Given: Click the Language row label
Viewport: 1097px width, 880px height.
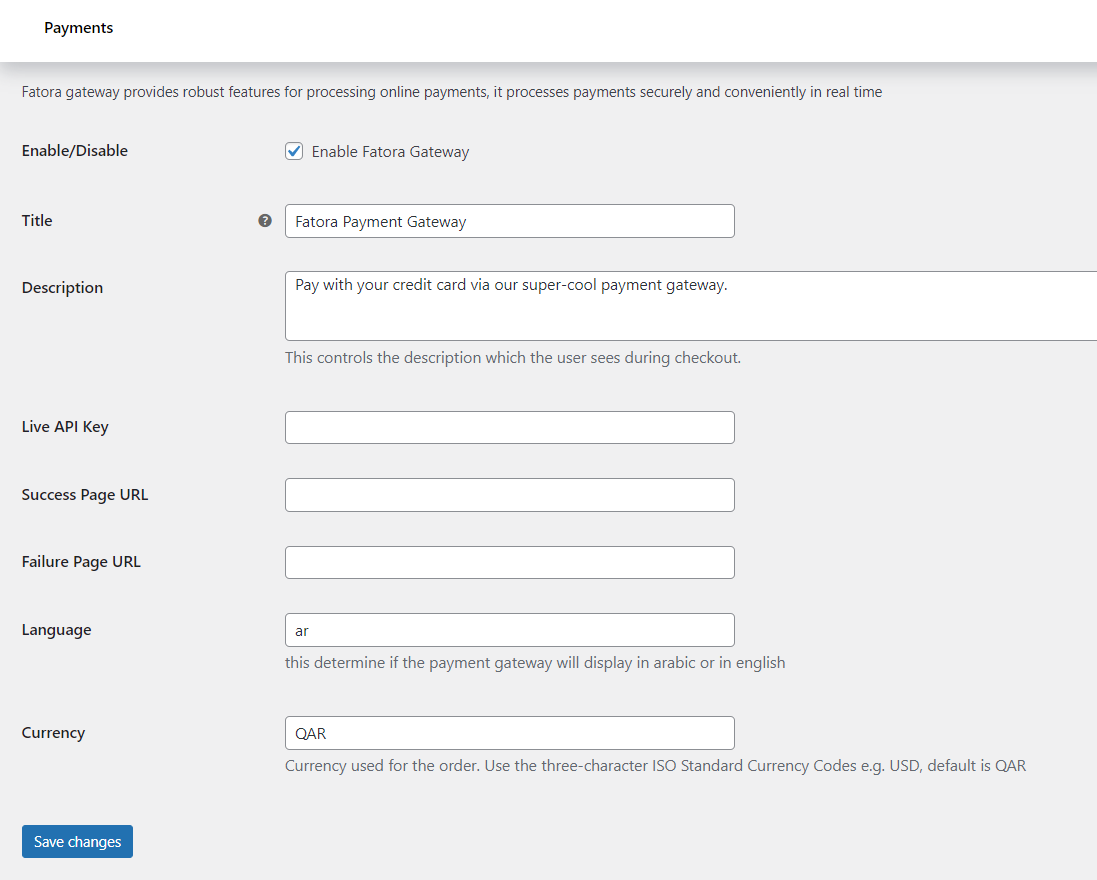Looking at the screenshot, I should 57,630.
